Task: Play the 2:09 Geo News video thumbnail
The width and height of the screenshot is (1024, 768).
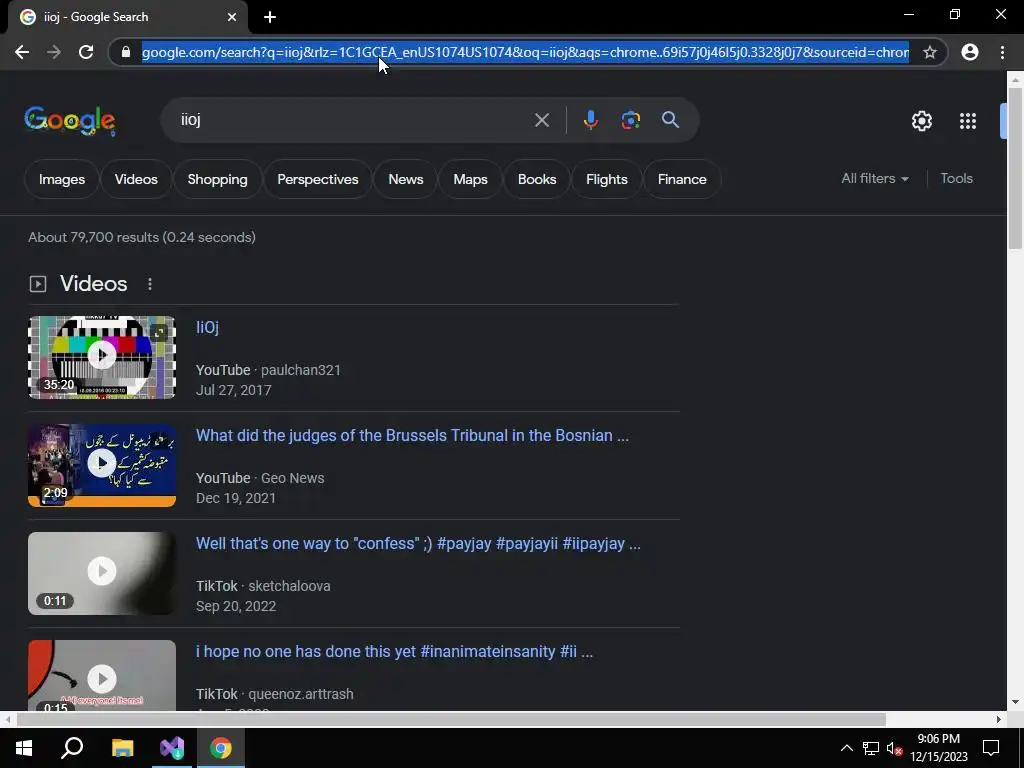Action: click(x=102, y=465)
